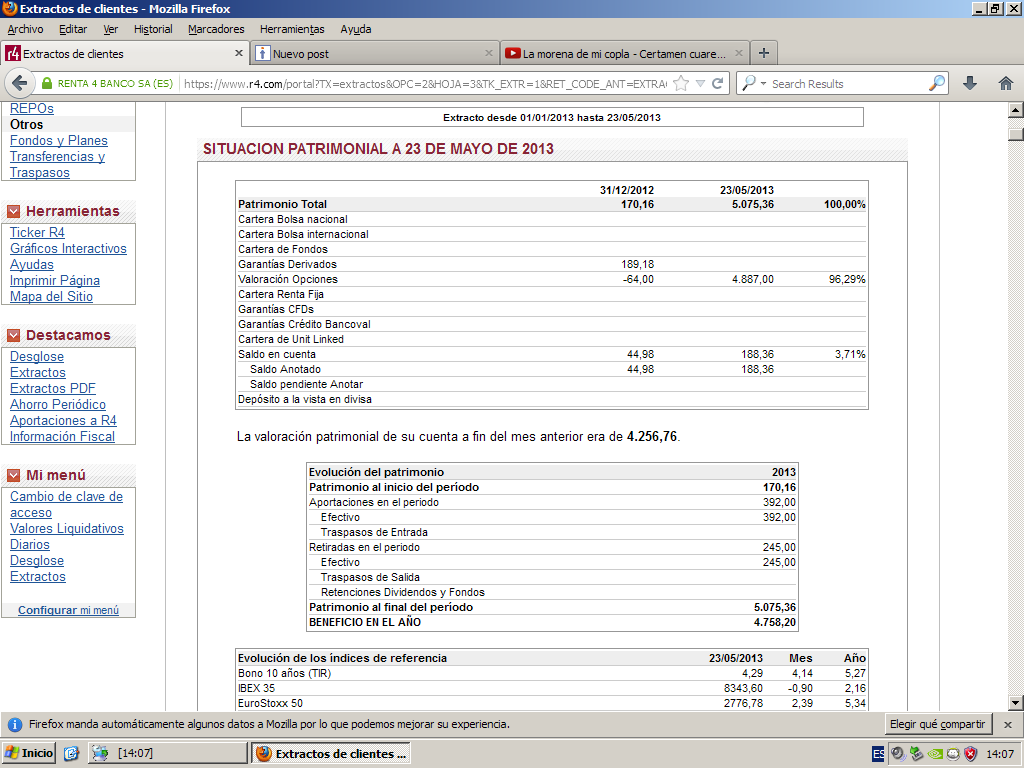The width and height of the screenshot is (1024, 768).
Task: Open Ahorro Periódico link
Action: coord(57,405)
